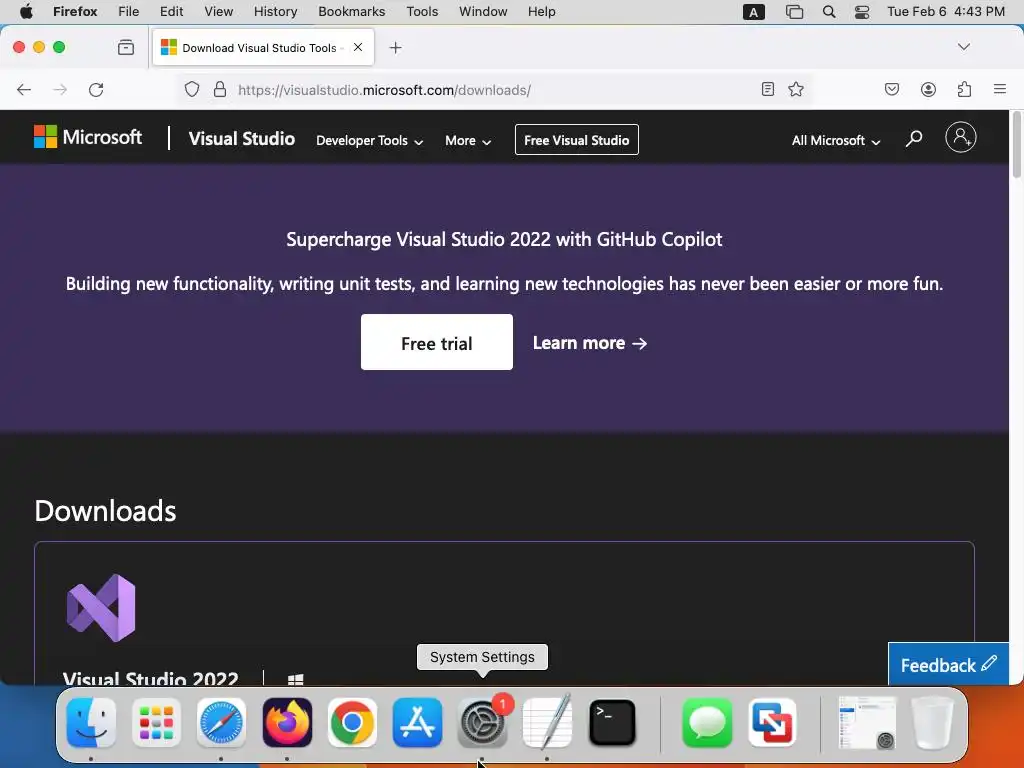Launch Google Chrome from the Dock
Viewport: 1024px width, 768px height.
coord(352,723)
